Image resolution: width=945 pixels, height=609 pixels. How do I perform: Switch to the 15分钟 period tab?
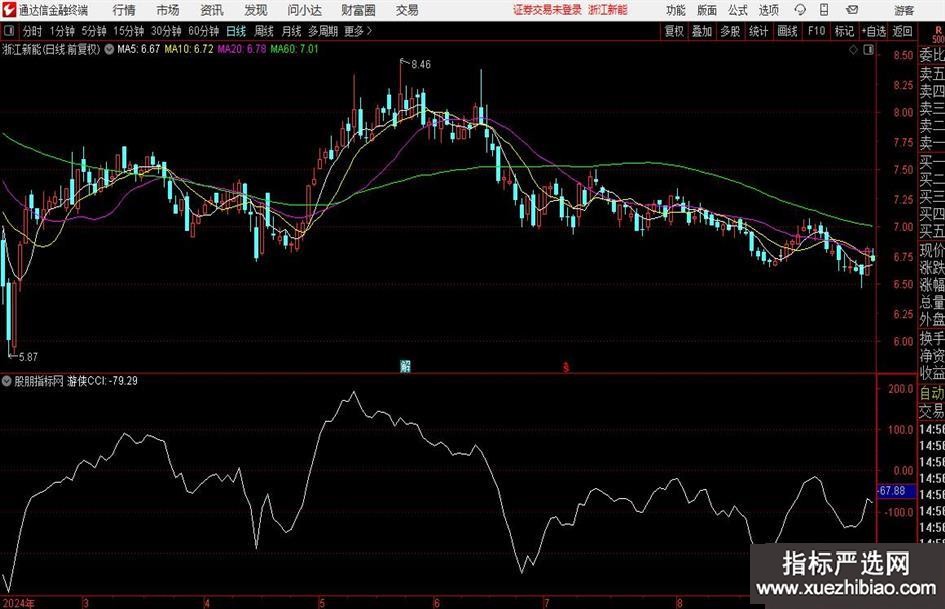[128, 31]
